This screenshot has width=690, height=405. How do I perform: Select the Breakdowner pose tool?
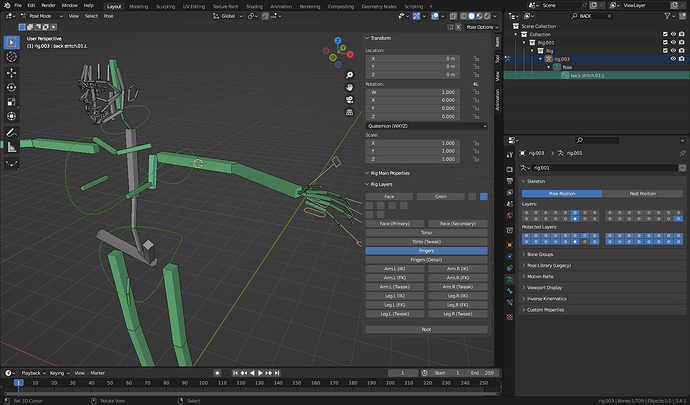[x=11, y=163]
